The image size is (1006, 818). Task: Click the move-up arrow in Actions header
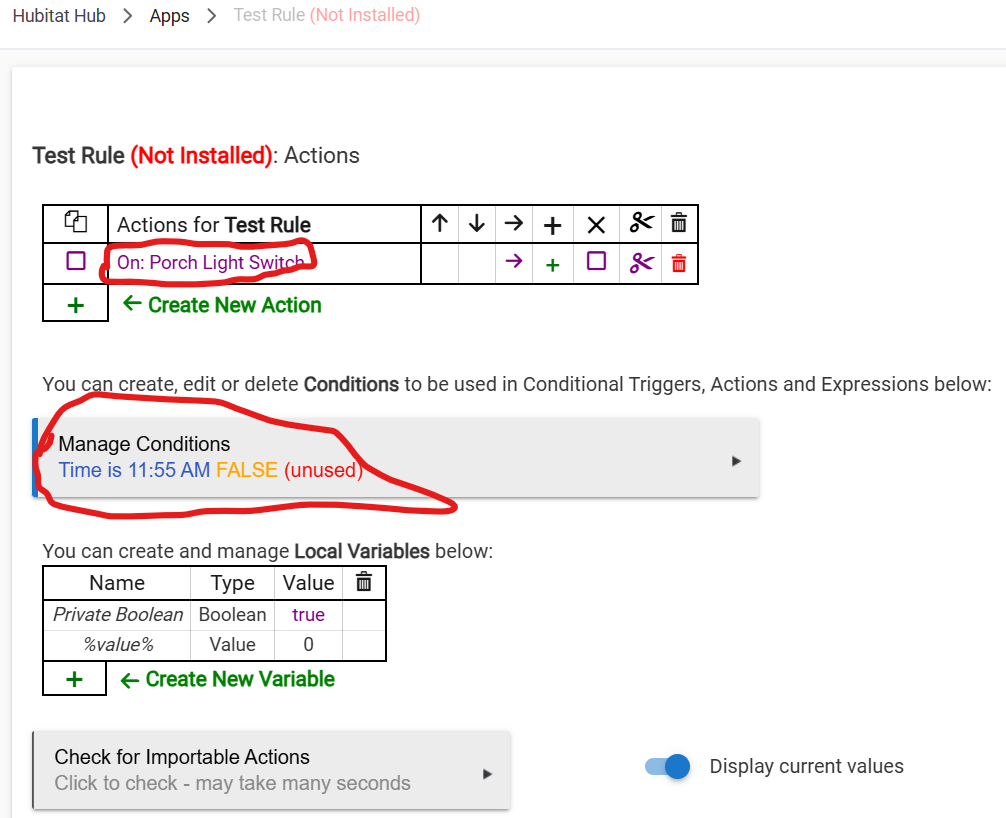tap(439, 223)
